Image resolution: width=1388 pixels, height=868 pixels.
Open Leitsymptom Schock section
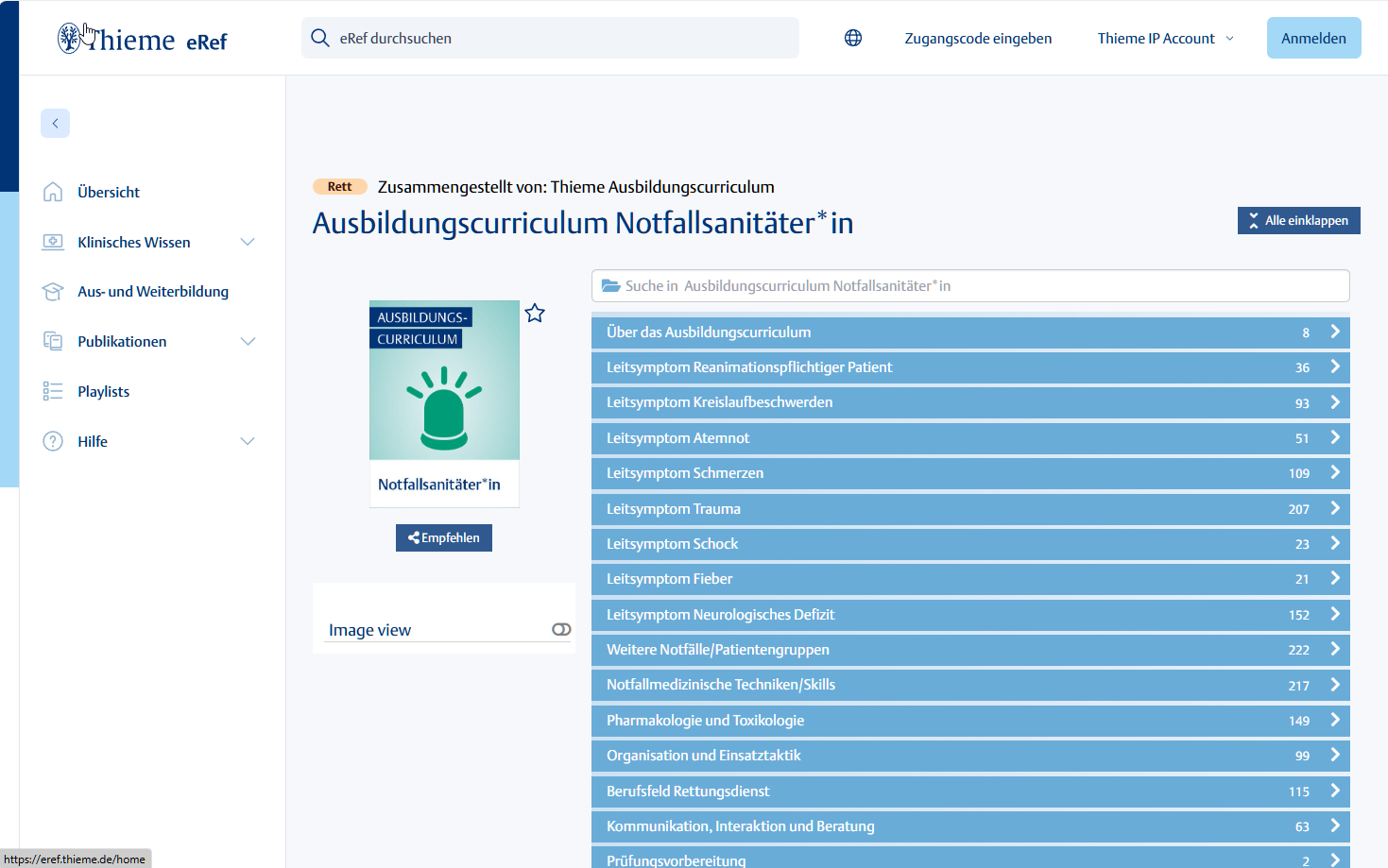coord(970,544)
